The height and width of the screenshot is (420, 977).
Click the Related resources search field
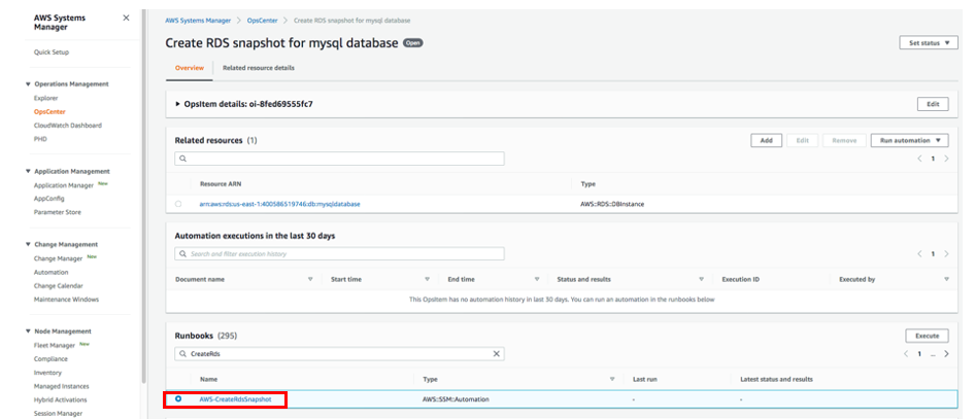point(340,159)
